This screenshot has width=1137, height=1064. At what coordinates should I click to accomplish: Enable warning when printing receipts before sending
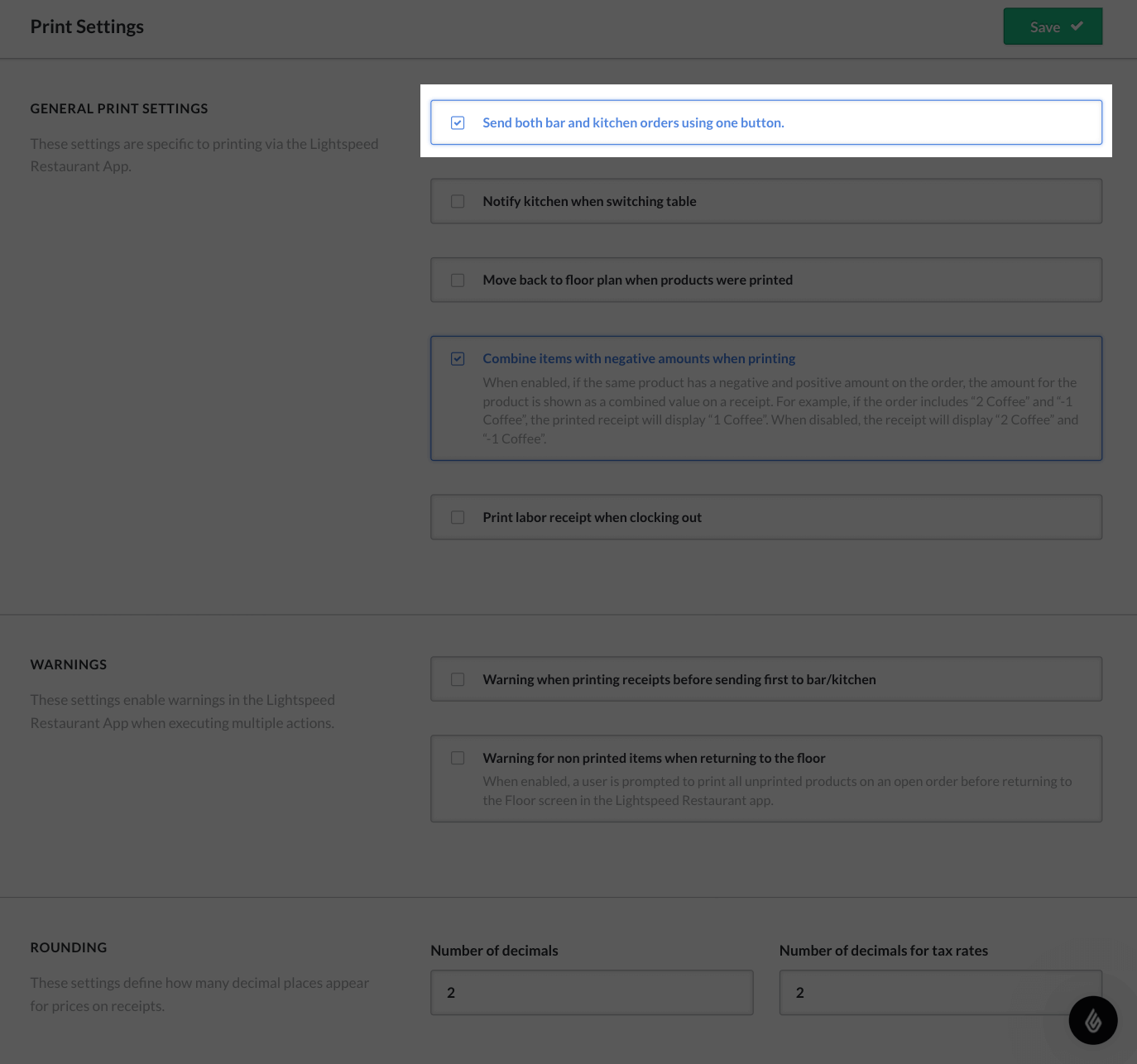coord(458,678)
